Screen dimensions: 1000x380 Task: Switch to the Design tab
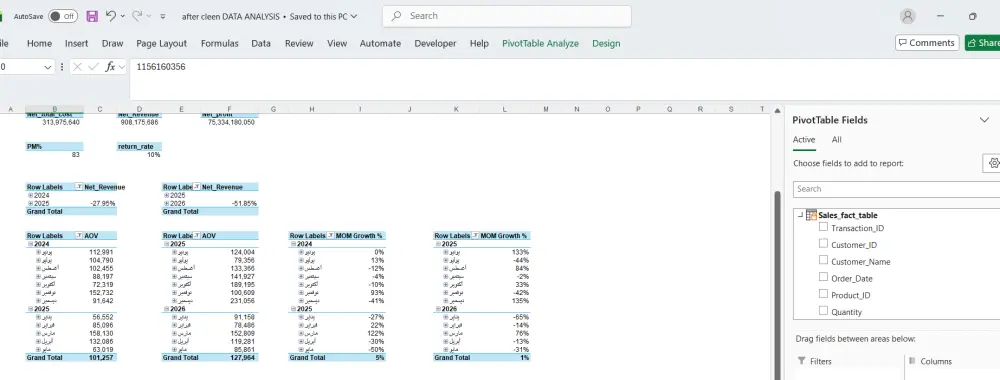click(x=606, y=43)
